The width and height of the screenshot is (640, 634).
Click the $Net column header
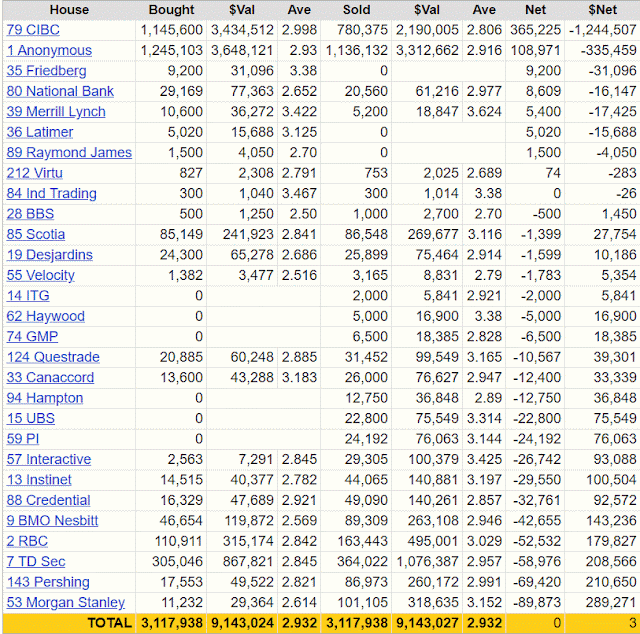coord(602,10)
